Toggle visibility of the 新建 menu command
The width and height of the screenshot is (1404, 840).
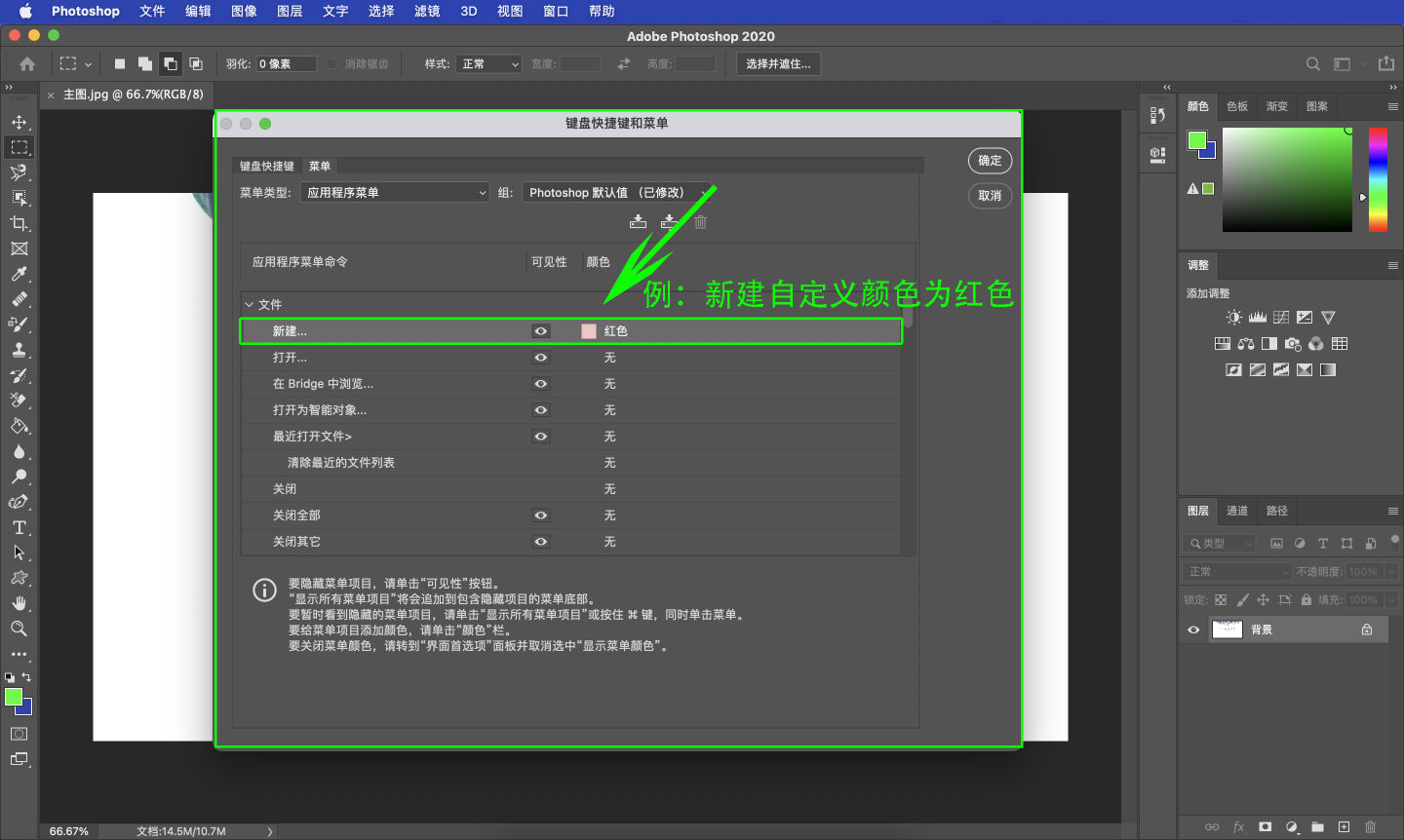540,330
